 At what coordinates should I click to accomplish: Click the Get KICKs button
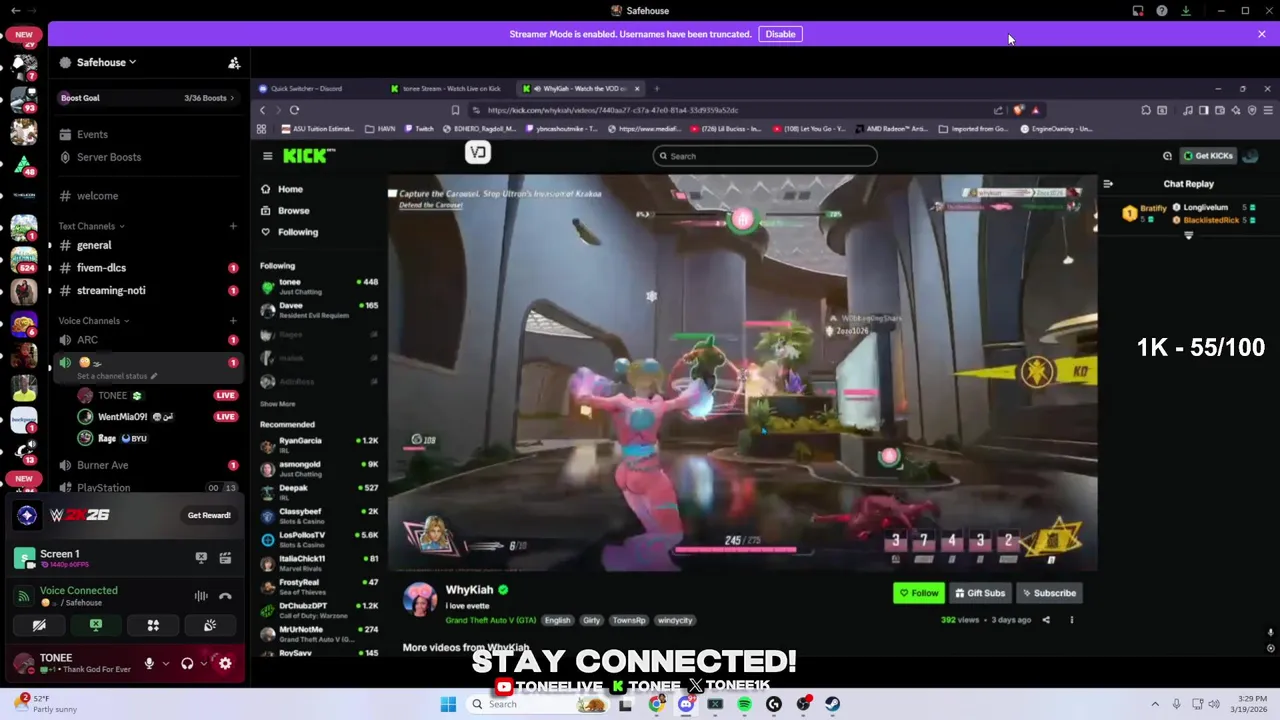[1208, 156]
